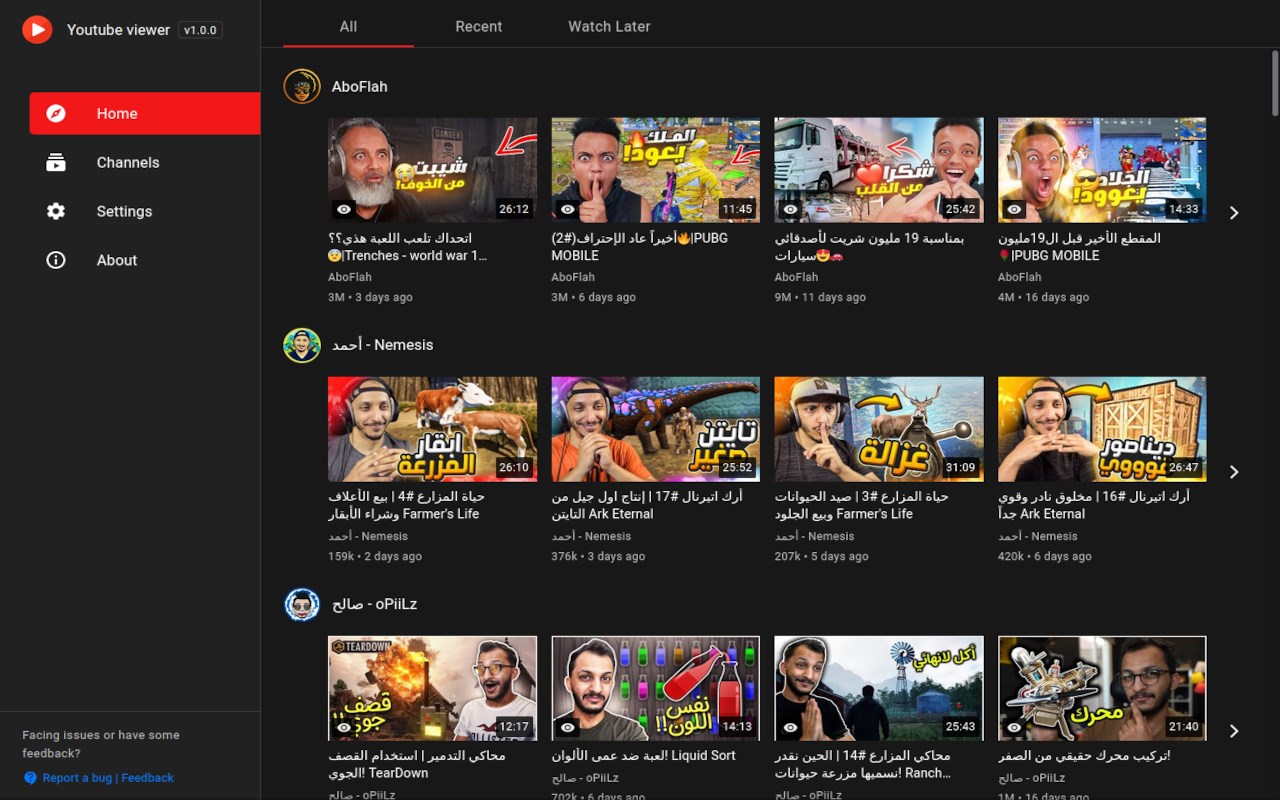Viewport: 1280px width, 800px height.
Task: Toggle watched eye on oPiiLz 21:40 video
Action: click(1014, 727)
